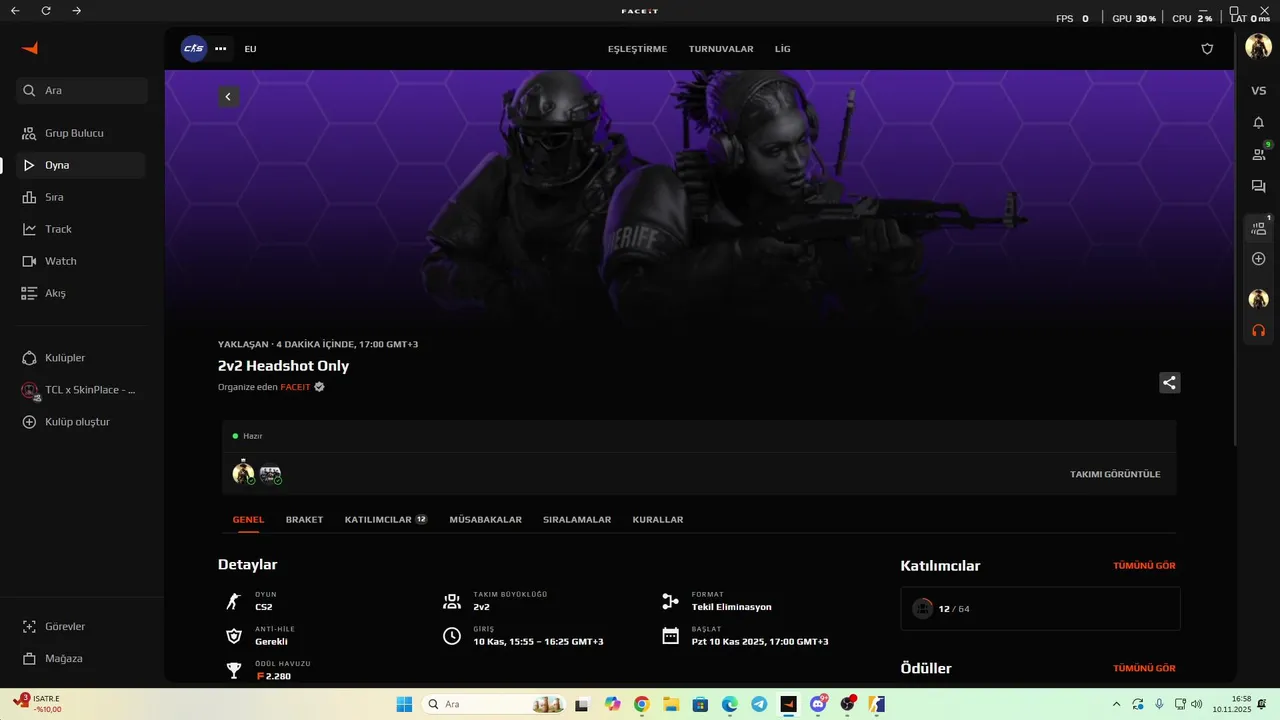
Task: Switch to the KATILIMCILAR tab
Action: tap(386, 520)
